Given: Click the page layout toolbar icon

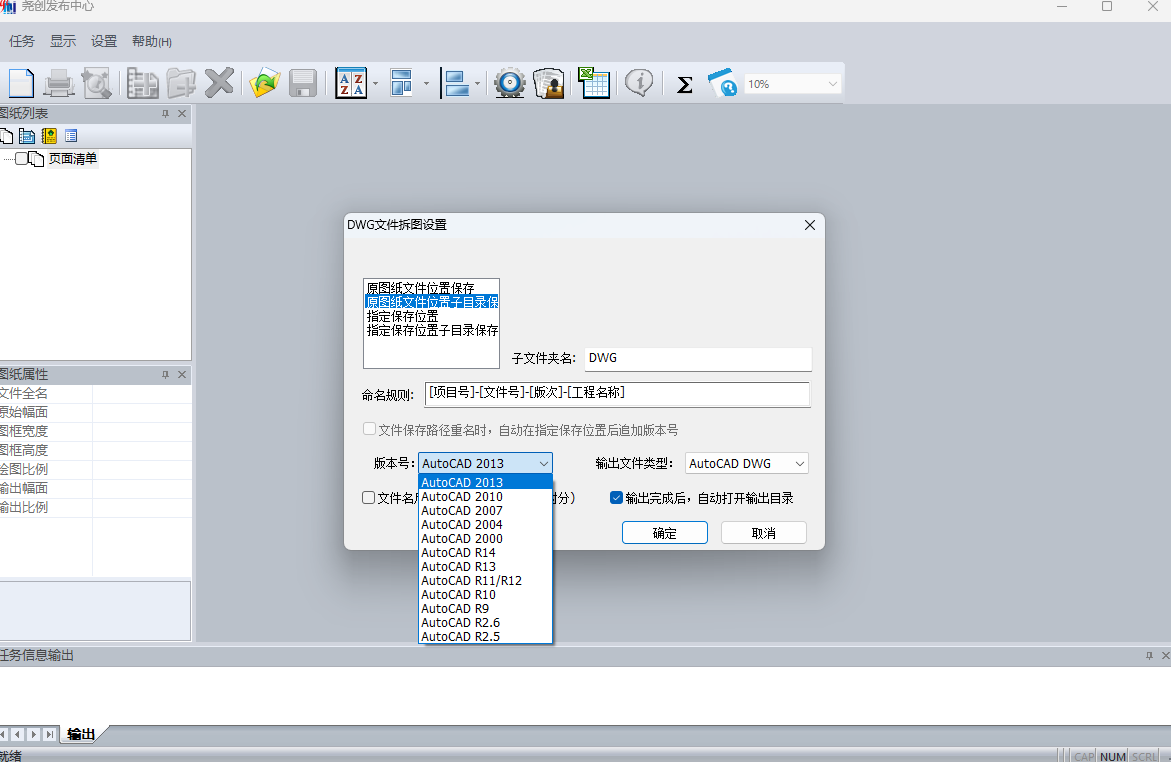Looking at the screenshot, I should 402,83.
